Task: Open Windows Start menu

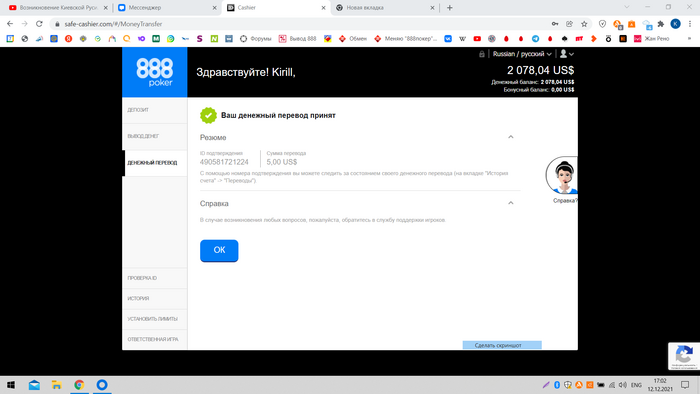Action: coord(11,385)
